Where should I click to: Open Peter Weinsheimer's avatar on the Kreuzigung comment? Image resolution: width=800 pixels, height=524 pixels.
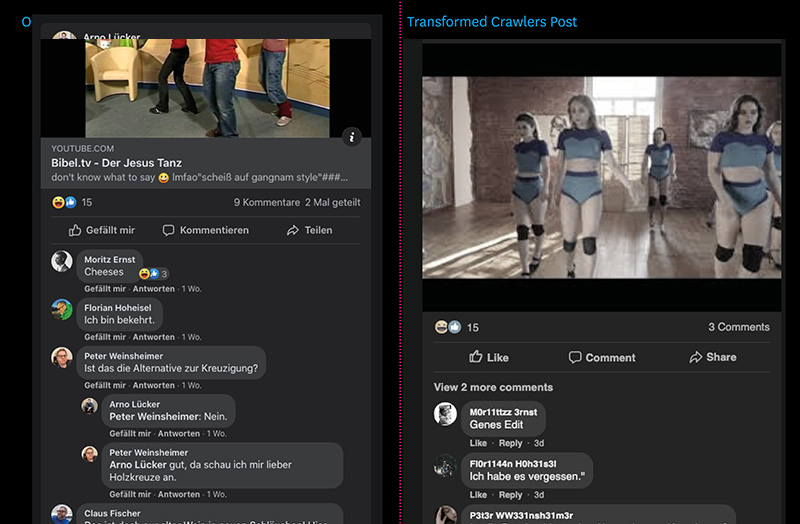click(x=62, y=358)
